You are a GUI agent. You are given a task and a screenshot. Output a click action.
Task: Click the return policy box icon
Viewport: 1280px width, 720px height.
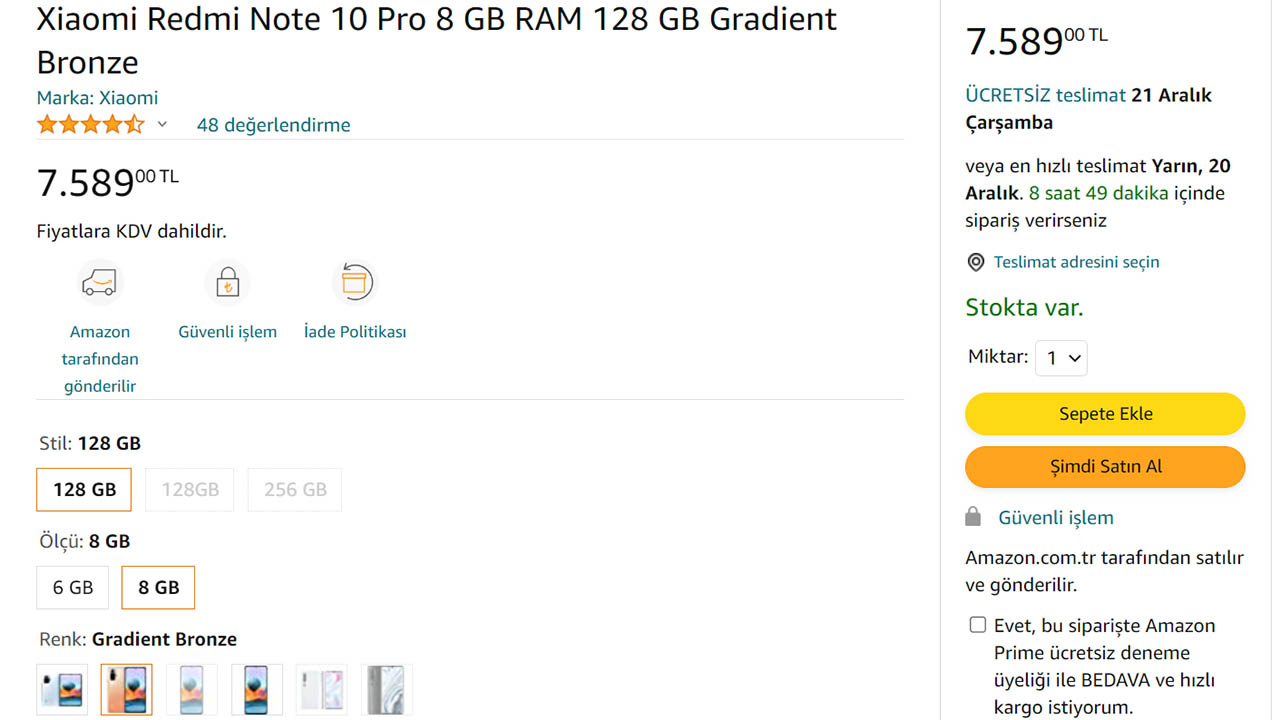coord(354,283)
